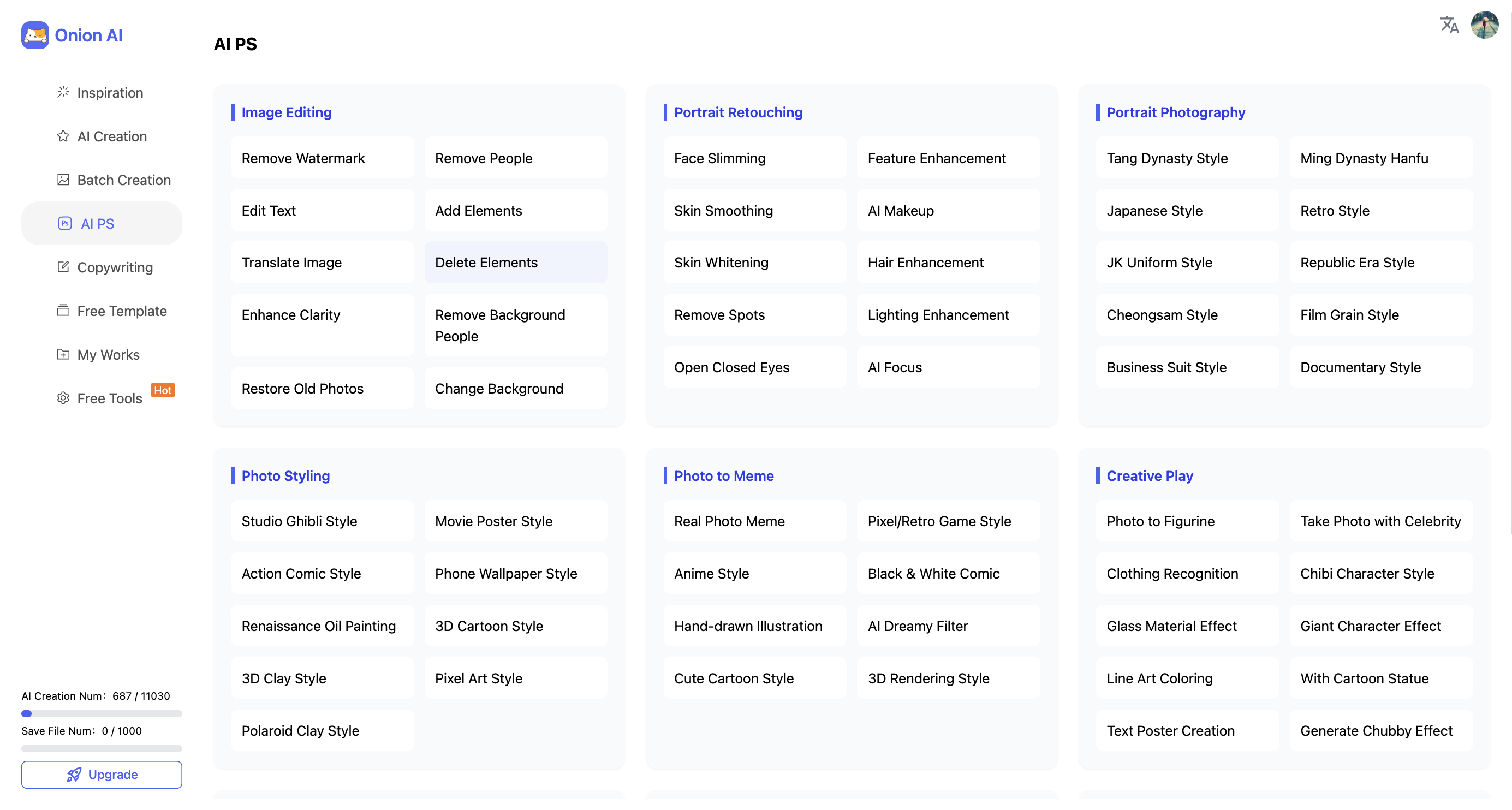Screen dimensions: 1512x810
Task: Click the Onion AI cat logo icon
Action: 35,35
